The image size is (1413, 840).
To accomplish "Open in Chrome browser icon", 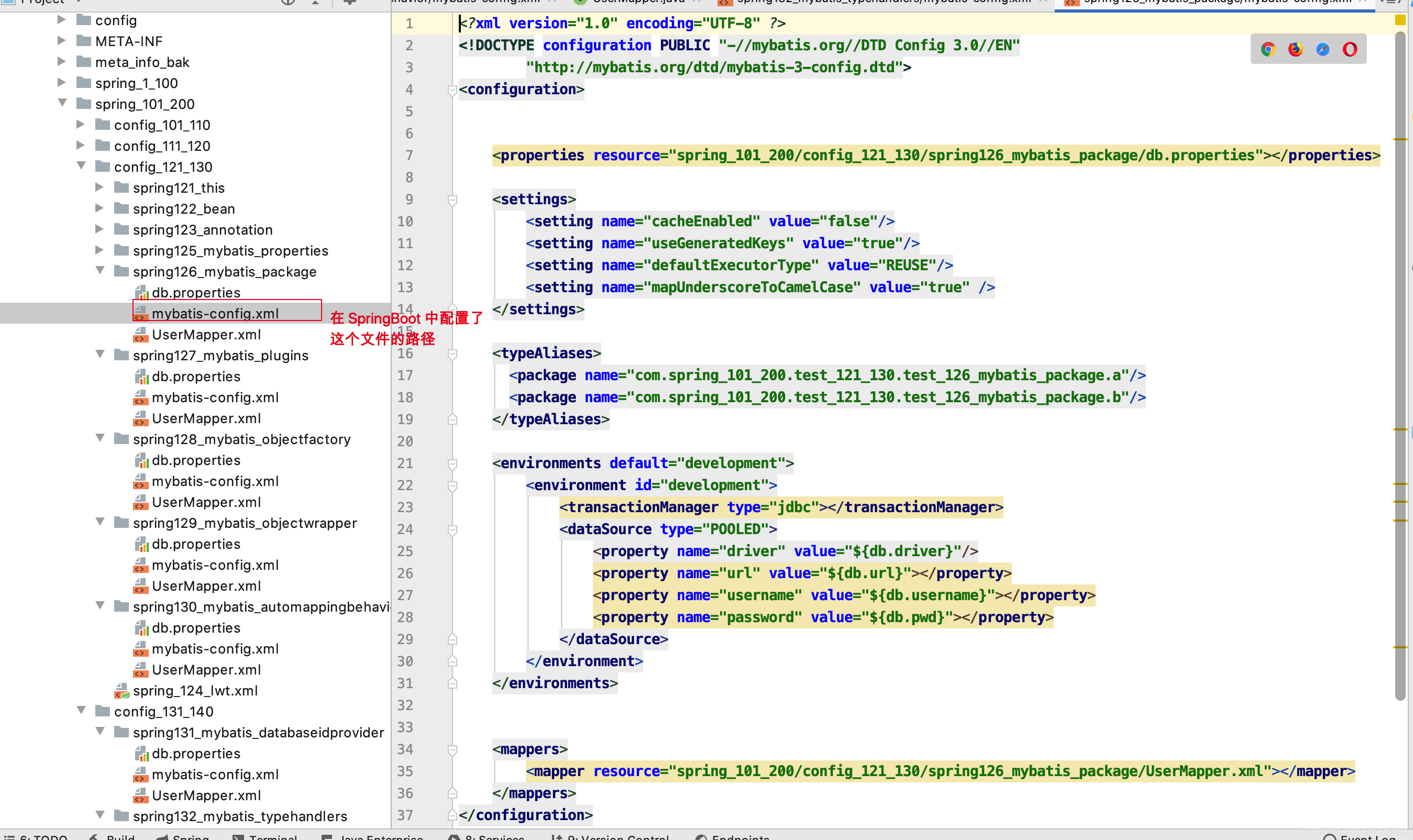I will (x=1267, y=49).
